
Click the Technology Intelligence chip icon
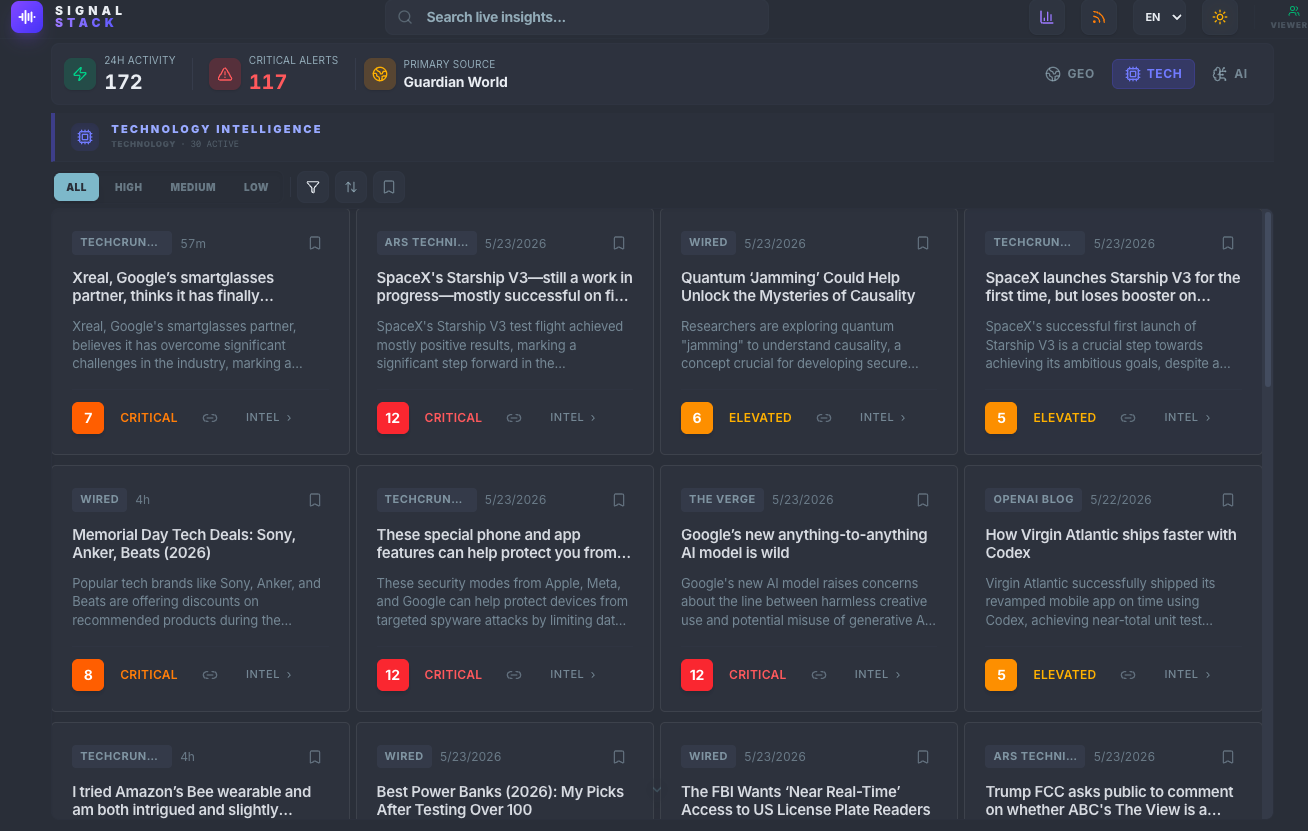click(85, 137)
